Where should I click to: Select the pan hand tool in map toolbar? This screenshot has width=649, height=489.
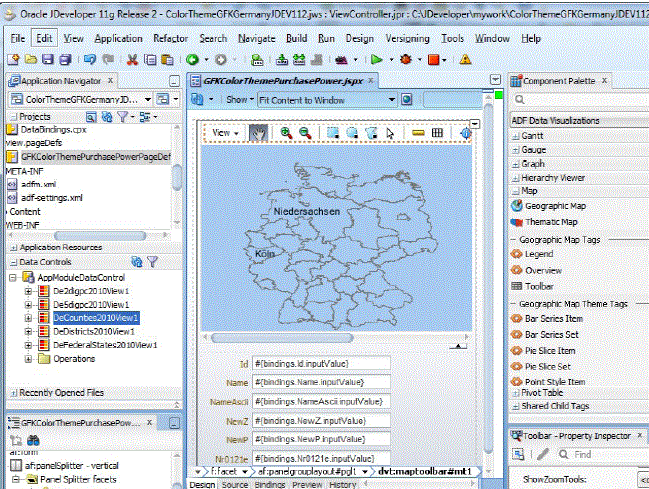coord(258,133)
